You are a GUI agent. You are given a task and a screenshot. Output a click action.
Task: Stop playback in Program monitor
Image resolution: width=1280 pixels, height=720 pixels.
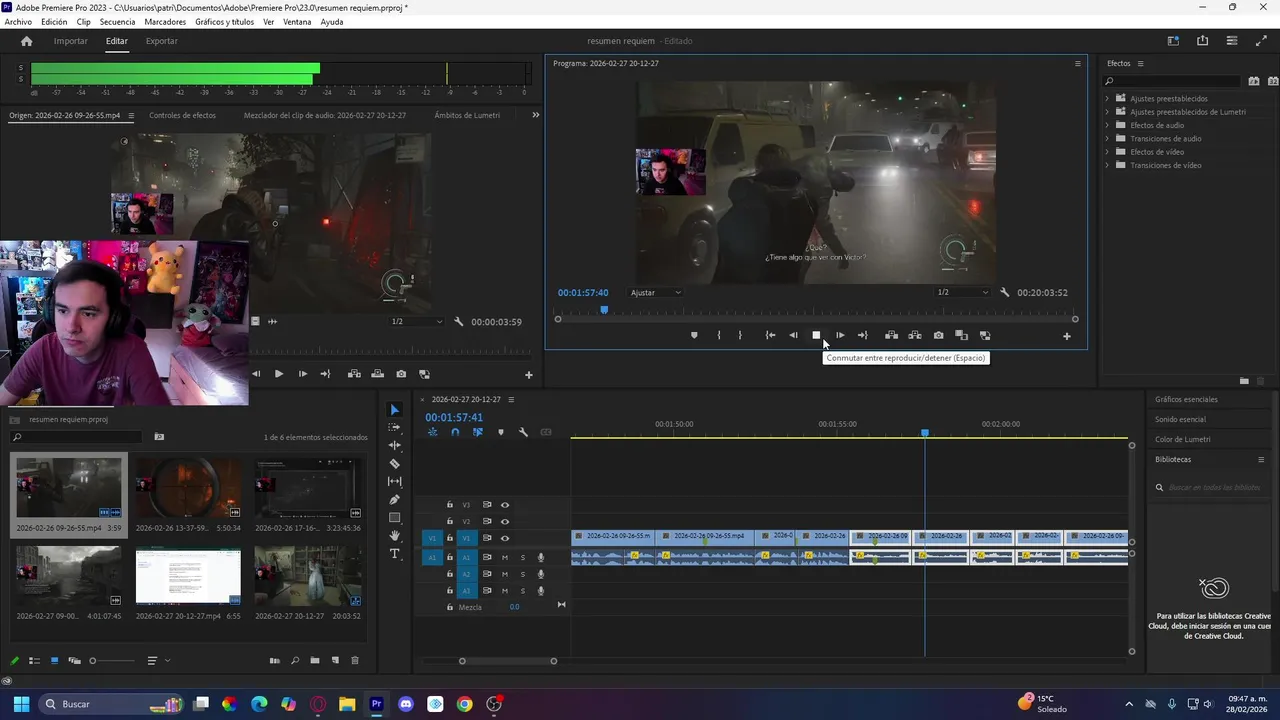point(816,335)
